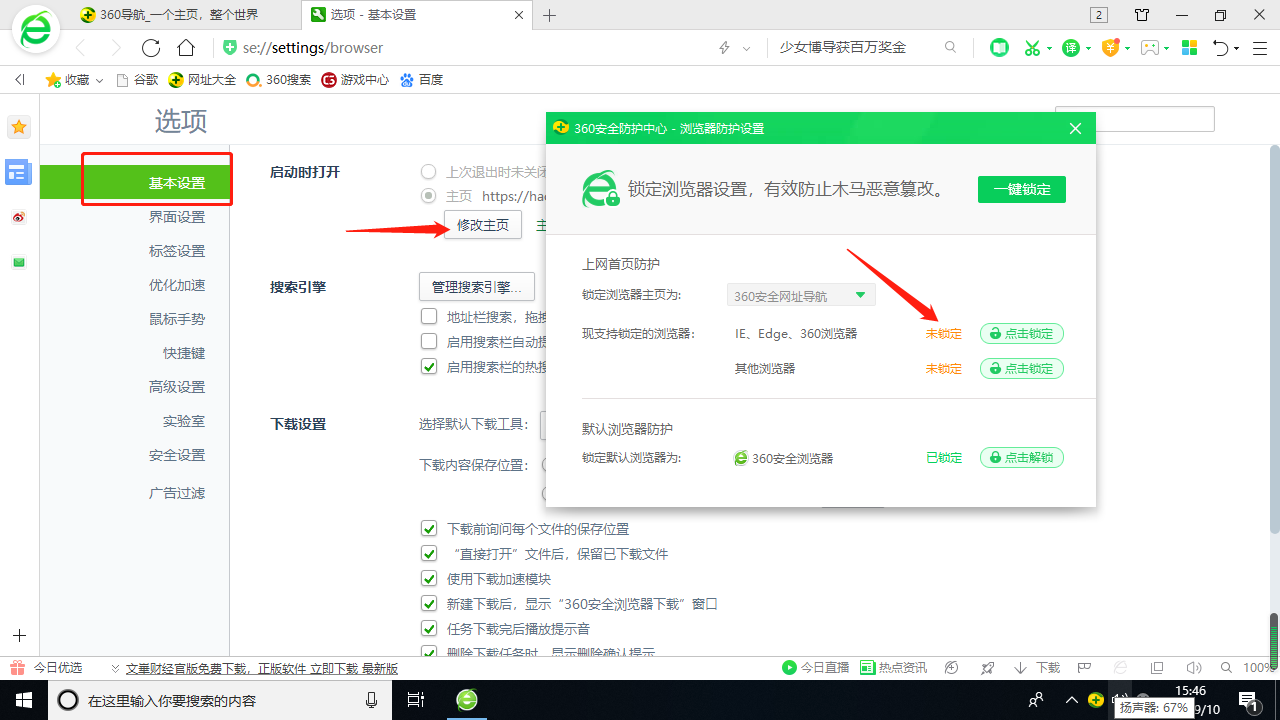Open the 360安全网址导航 homepage dropdown
1280x720 pixels.
(800, 295)
